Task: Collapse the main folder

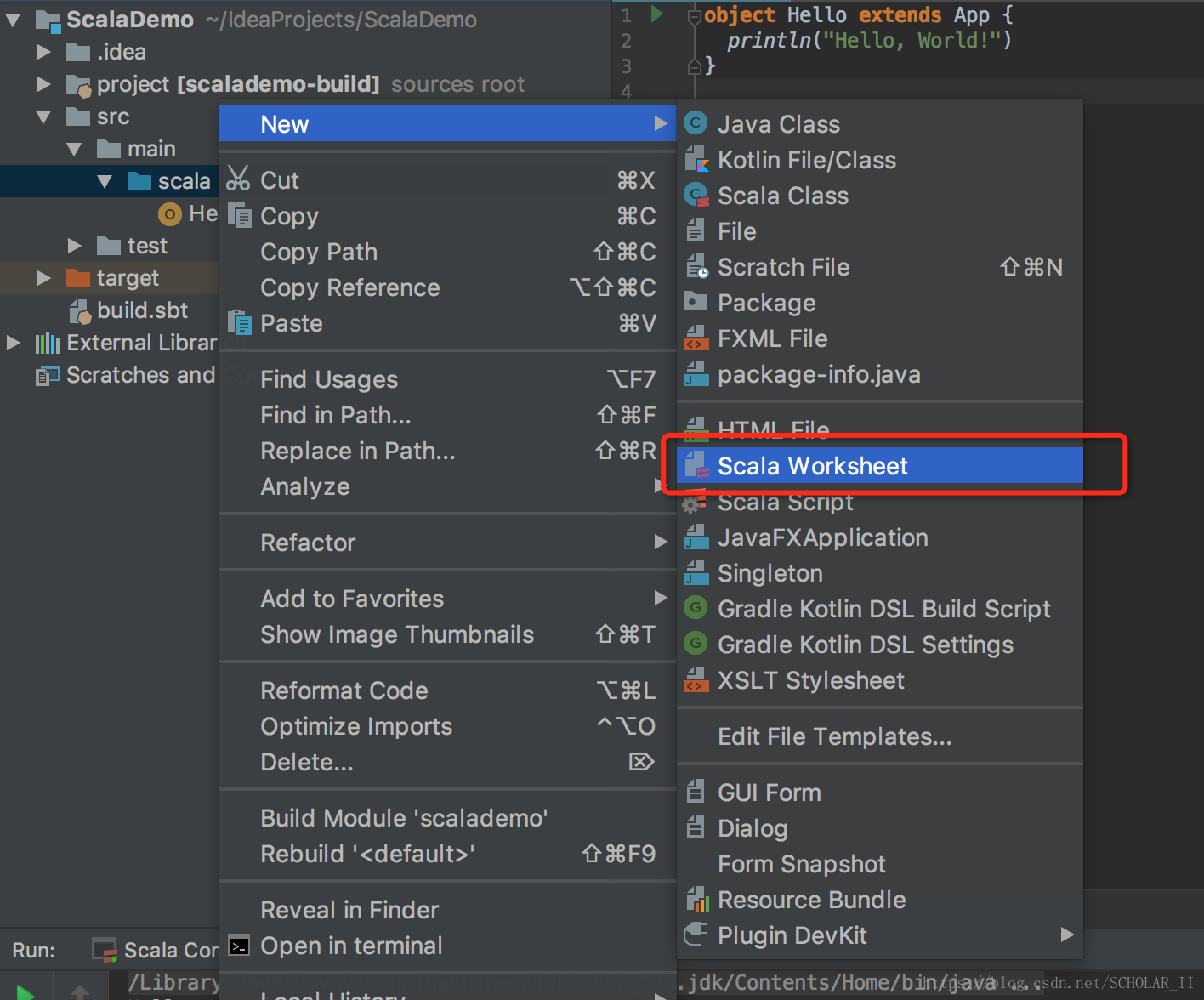Action: (x=74, y=149)
